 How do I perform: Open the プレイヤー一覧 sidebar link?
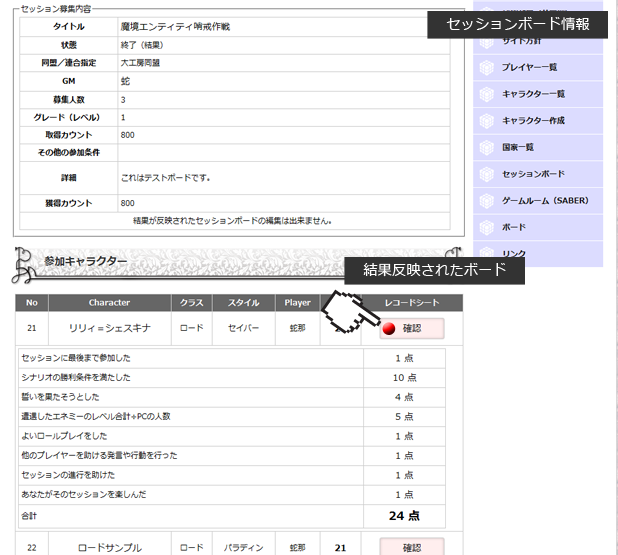[x=538, y=67]
